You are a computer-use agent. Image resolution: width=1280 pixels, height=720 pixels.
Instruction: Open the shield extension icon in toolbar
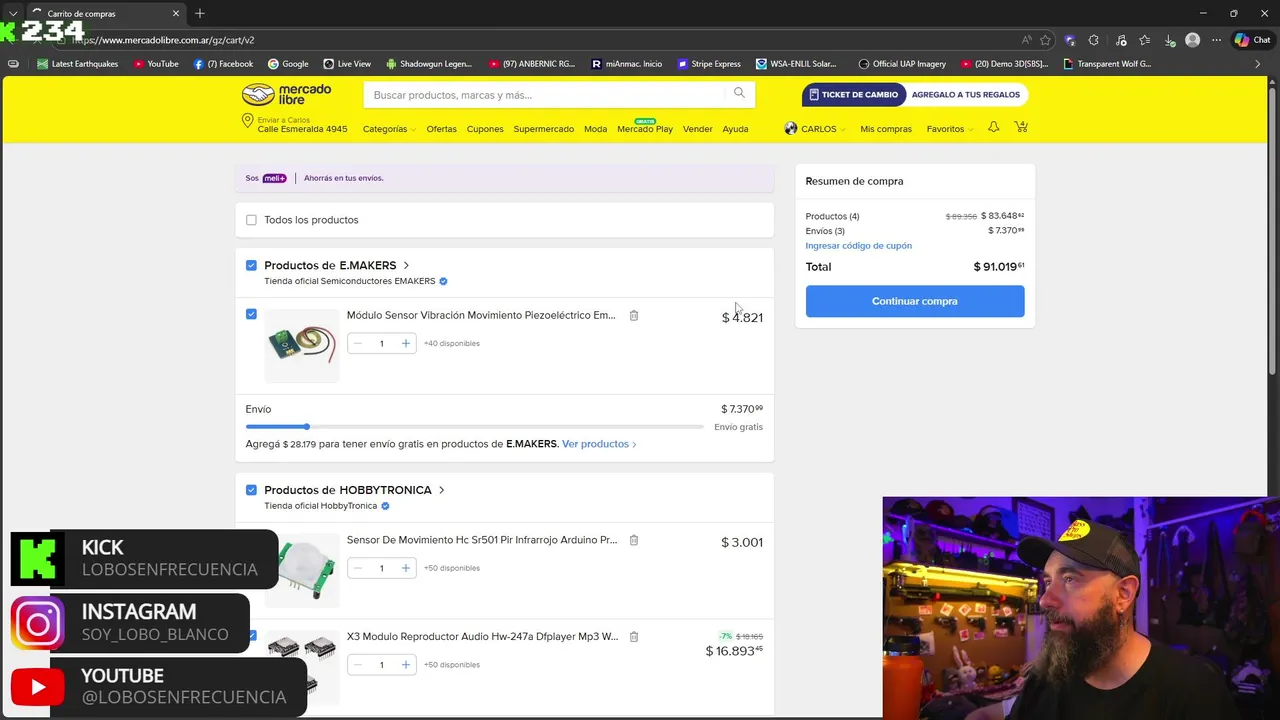pyautogui.click(x=1070, y=40)
